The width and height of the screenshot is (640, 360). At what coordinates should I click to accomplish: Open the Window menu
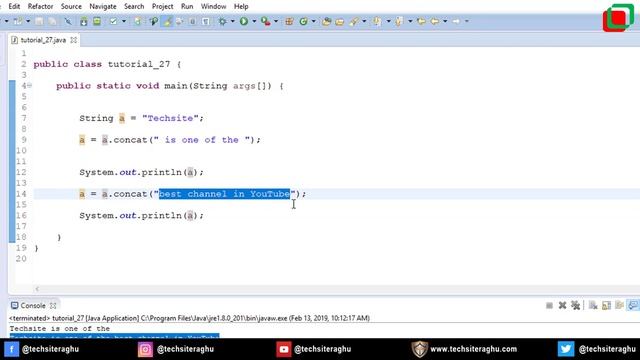[x=213, y=7]
